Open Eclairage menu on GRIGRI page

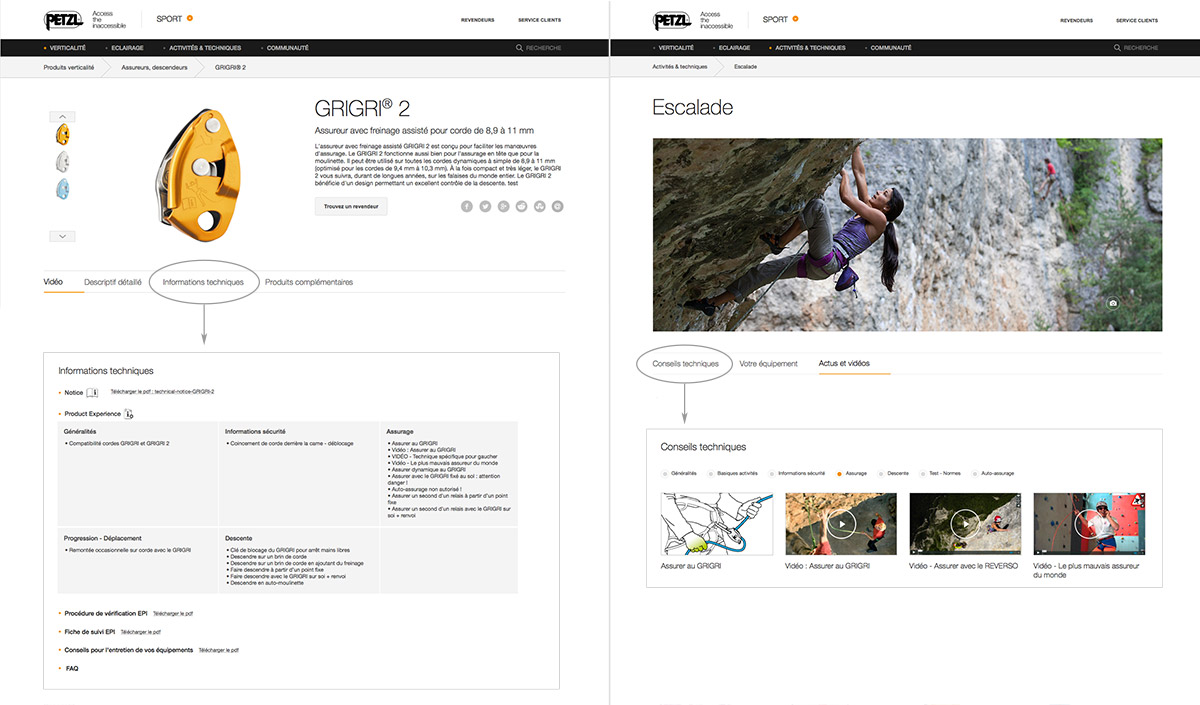(x=125, y=48)
